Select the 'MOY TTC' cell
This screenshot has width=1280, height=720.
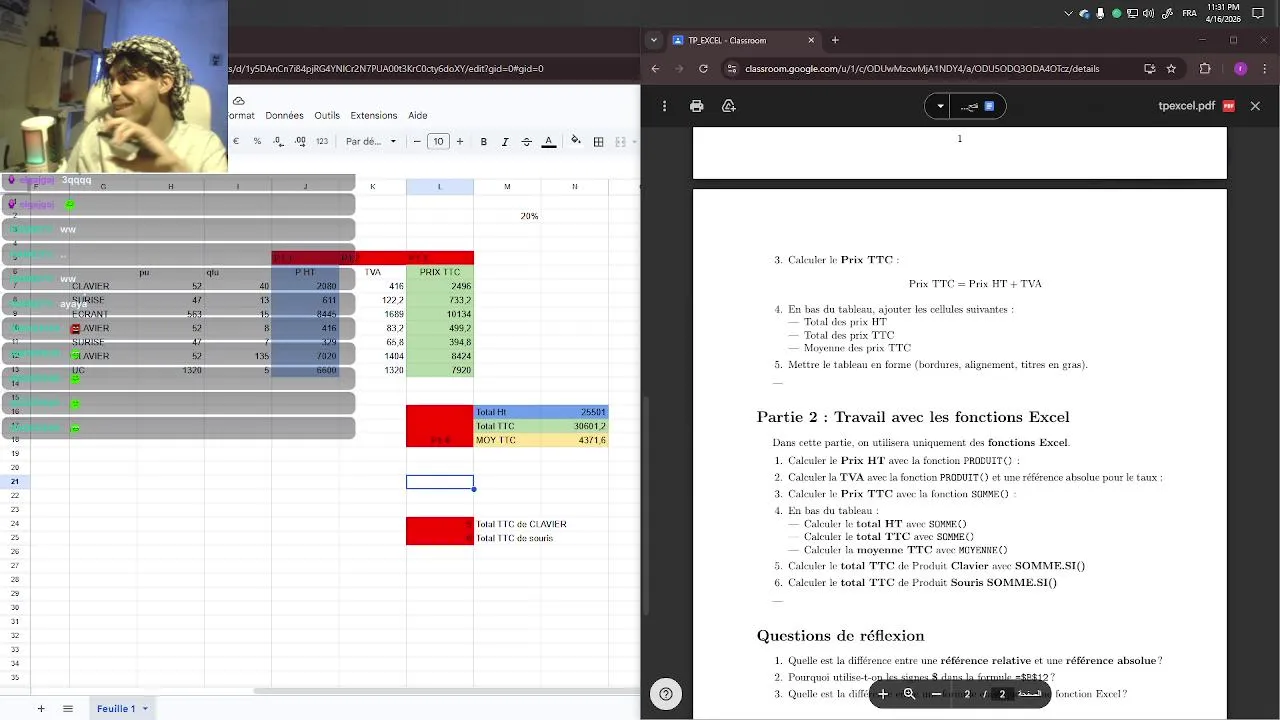coord(507,440)
